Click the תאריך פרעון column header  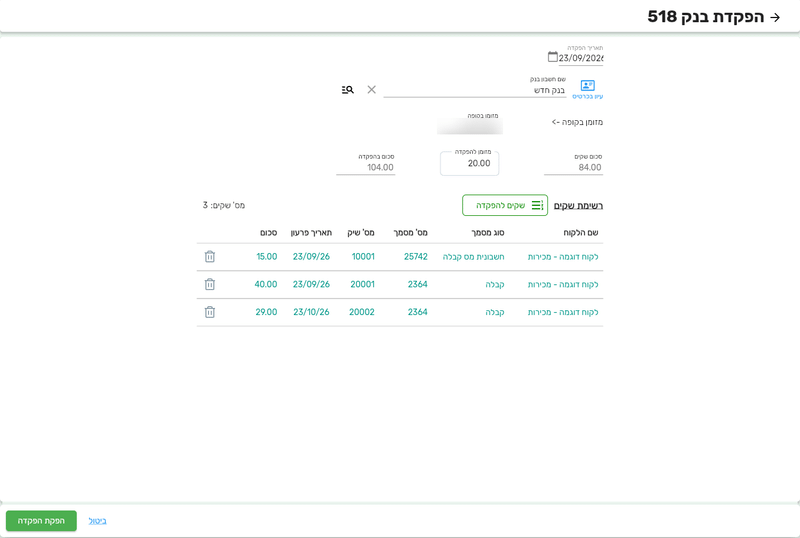(311, 232)
